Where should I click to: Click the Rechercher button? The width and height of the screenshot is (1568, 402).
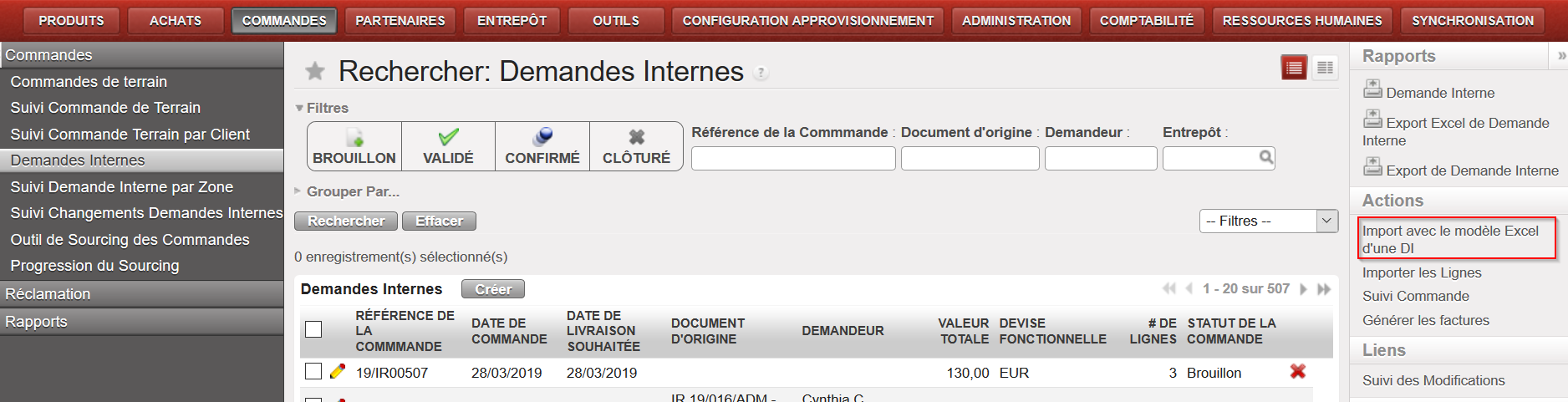pyautogui.click(x=346, y=221)
